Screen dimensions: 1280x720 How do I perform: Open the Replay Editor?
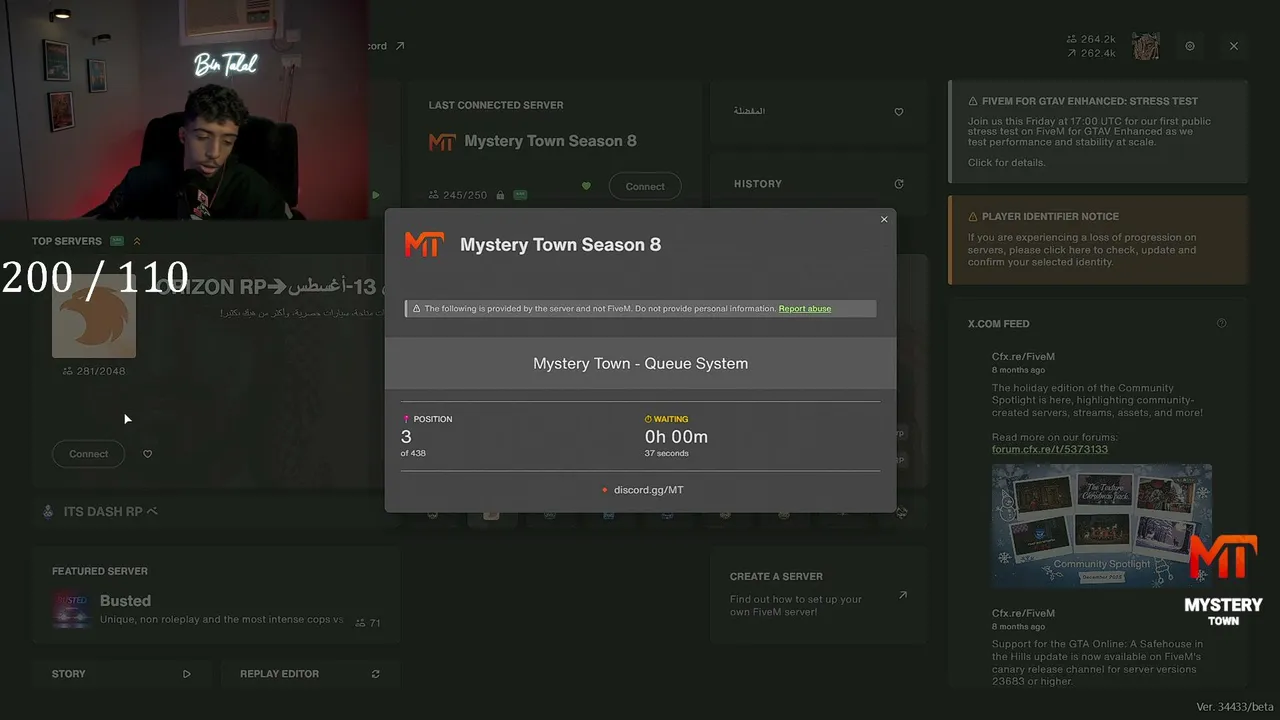(310, 674)
